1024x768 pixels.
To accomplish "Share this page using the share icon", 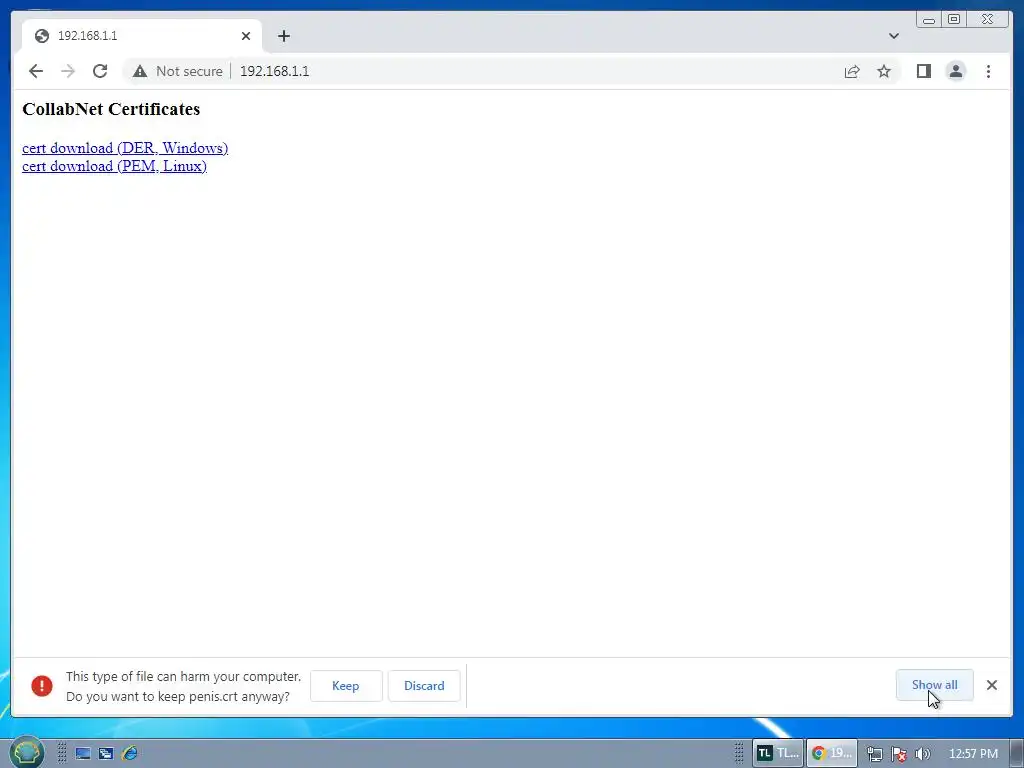I will (x=852, y=71).
